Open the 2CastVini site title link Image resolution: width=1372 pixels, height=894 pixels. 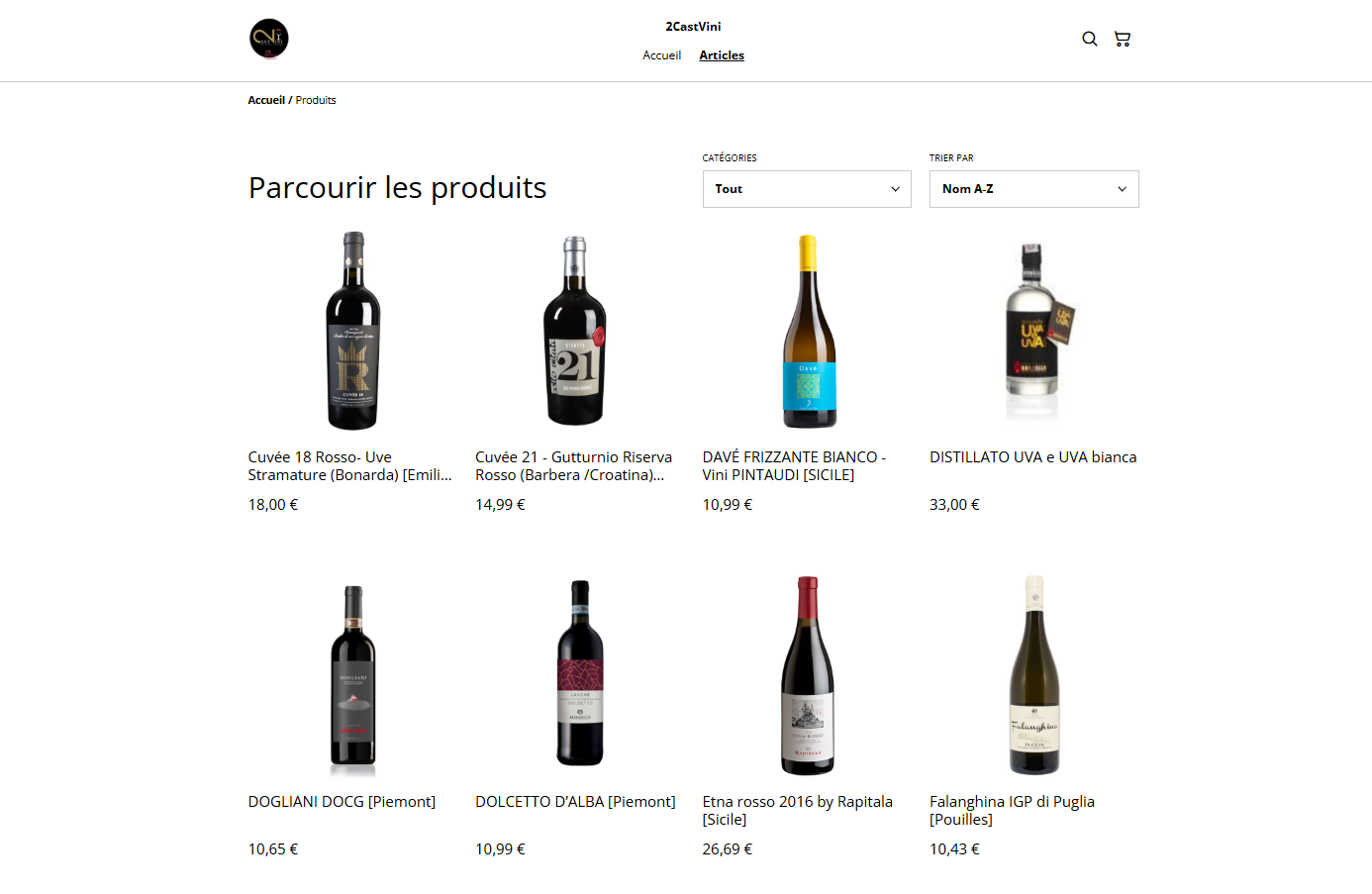click(693, 27)
